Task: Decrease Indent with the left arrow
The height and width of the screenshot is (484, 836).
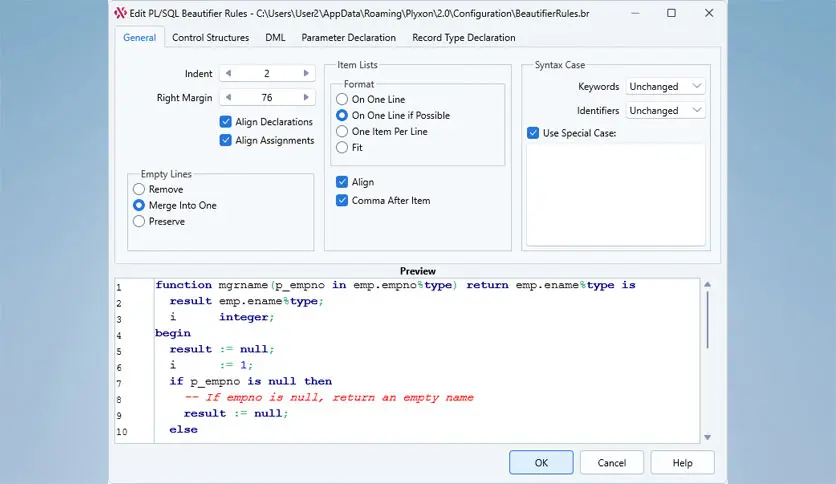Action: (x=228, y=74)
